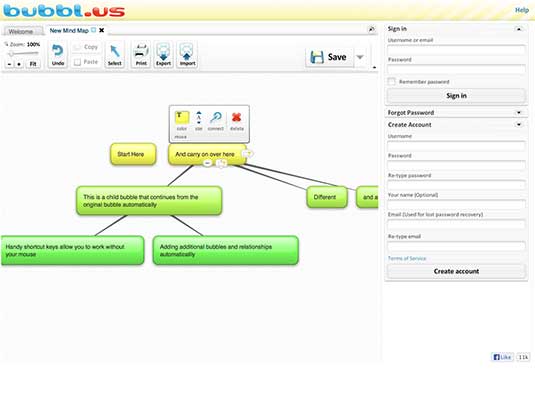Undo the last mind map action
Screen dimensions: 535x400
[x=58, y=55]
